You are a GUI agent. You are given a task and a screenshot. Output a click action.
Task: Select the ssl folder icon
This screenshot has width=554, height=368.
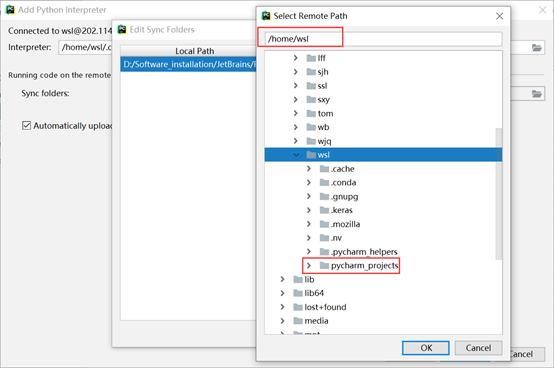pos(311,85)
